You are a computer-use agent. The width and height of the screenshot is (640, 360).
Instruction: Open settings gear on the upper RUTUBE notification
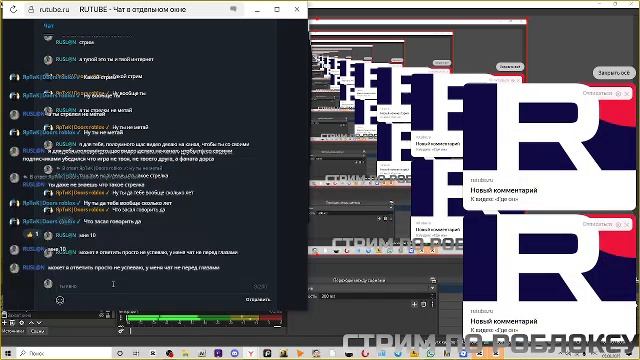pos(618,93)
